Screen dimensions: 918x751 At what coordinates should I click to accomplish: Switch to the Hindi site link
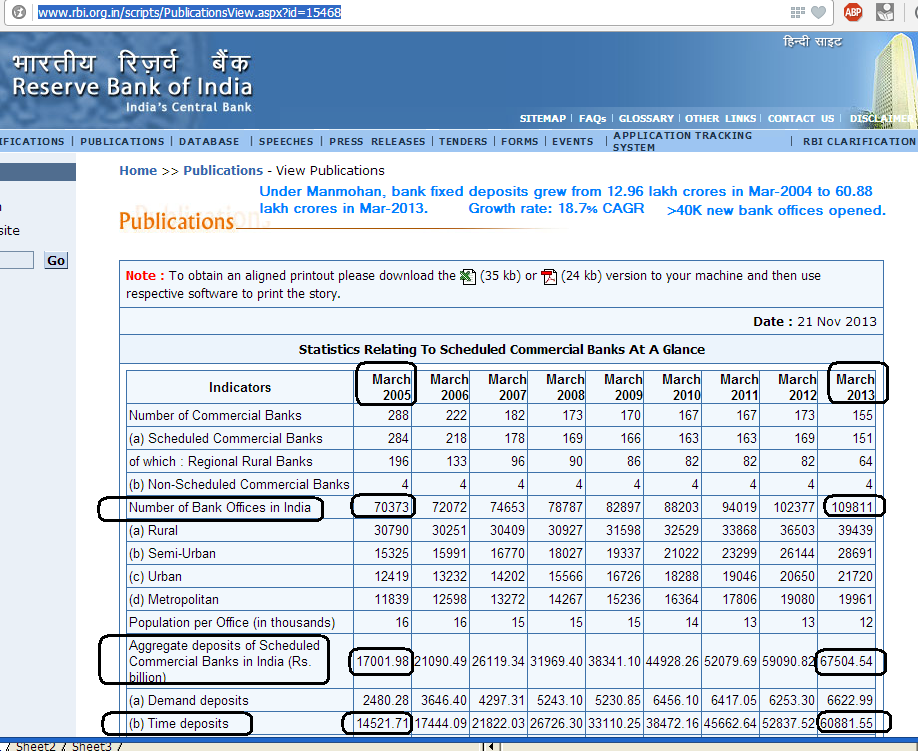pos(813,42)
